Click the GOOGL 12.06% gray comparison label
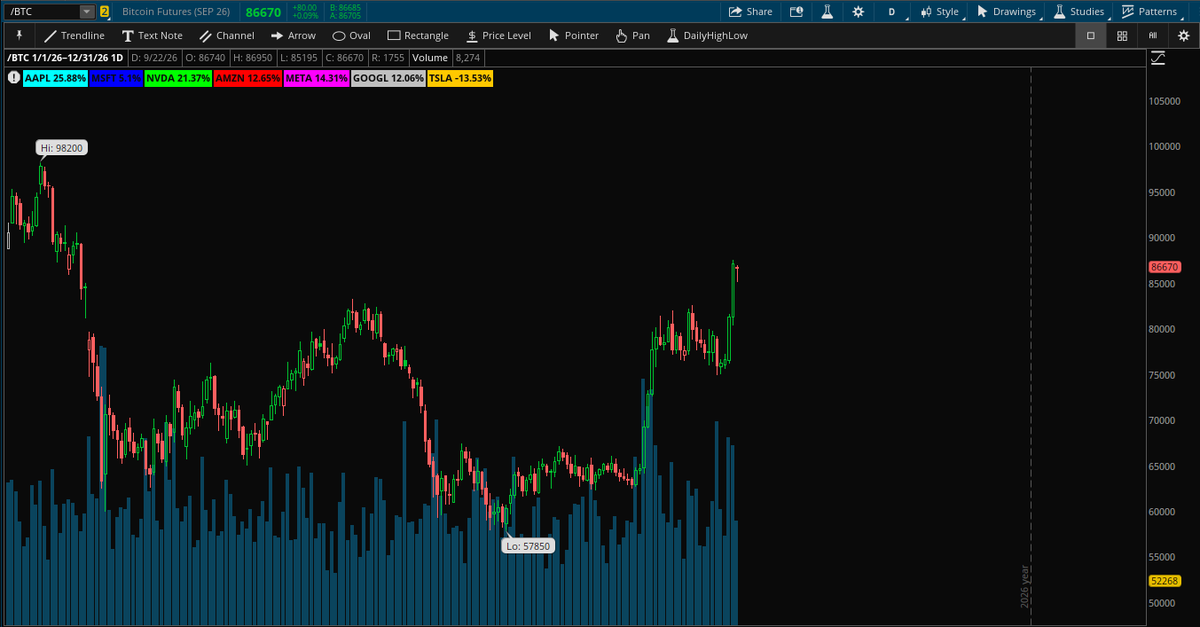This screenshot has width=1200, height=627. click(x=388, y=77)
